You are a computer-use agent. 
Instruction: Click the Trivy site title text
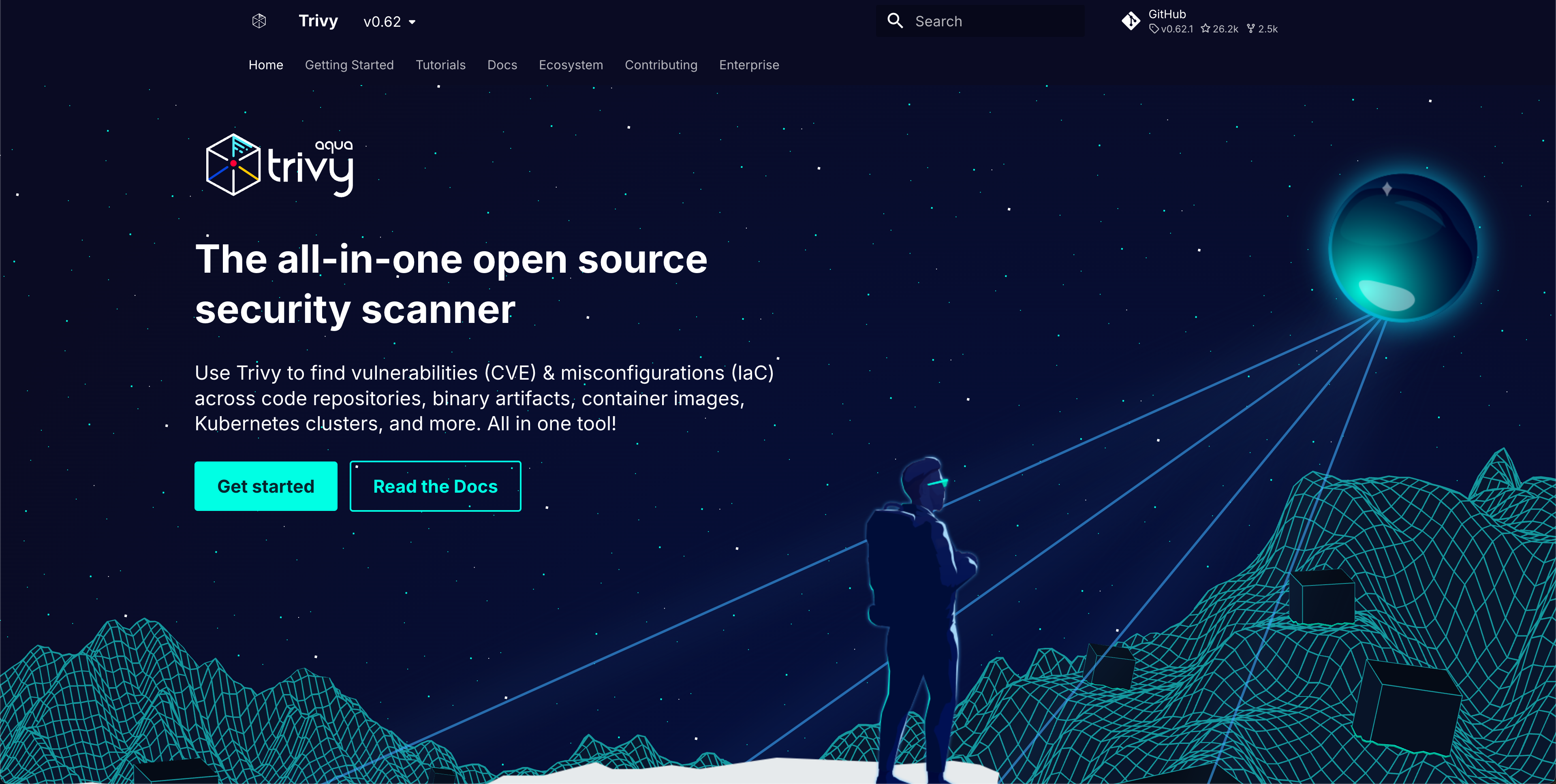[x=318, y=21]
